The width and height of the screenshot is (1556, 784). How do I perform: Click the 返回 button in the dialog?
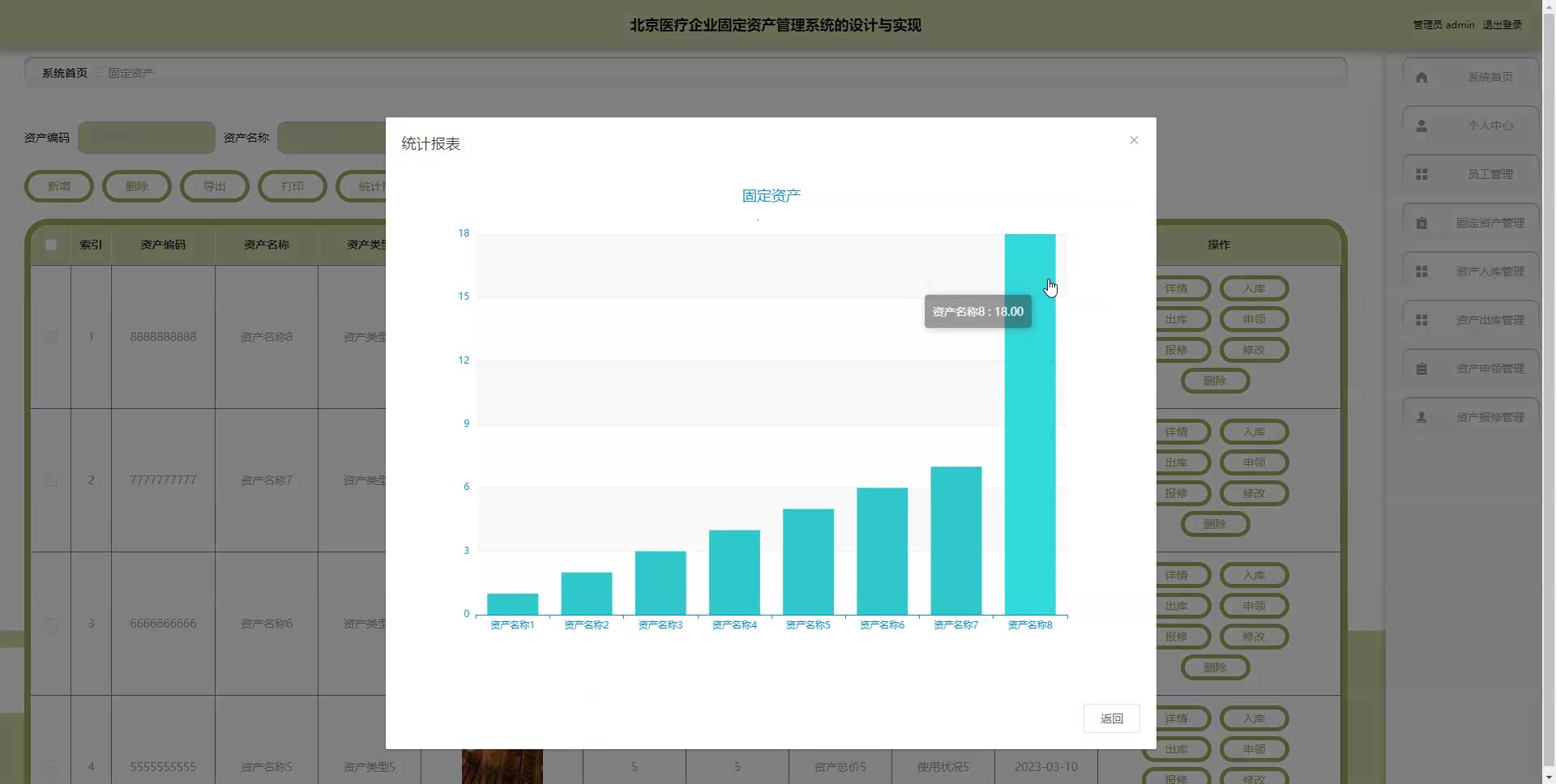[1111, 718]
